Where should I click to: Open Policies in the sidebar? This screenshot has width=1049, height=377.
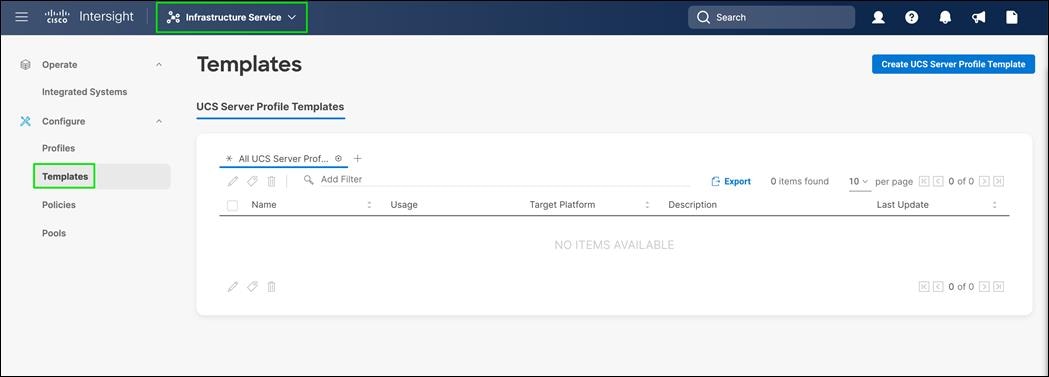(59, 205)
